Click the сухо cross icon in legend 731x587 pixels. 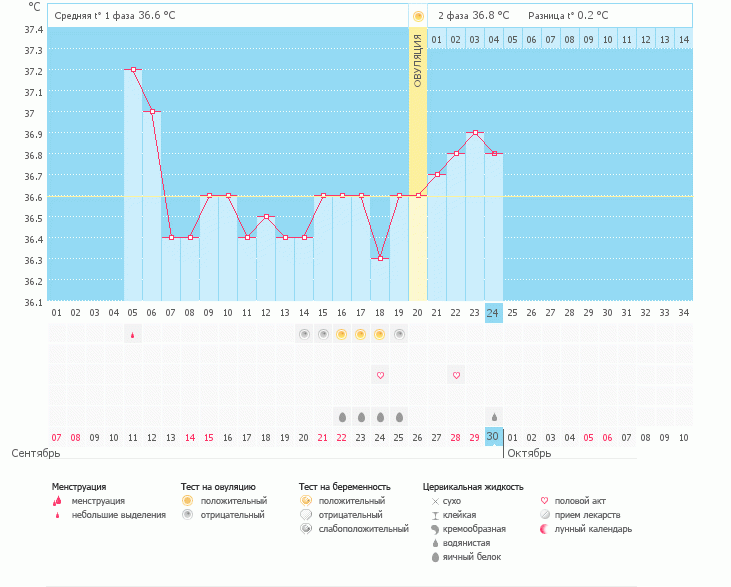tap(435, 501)
